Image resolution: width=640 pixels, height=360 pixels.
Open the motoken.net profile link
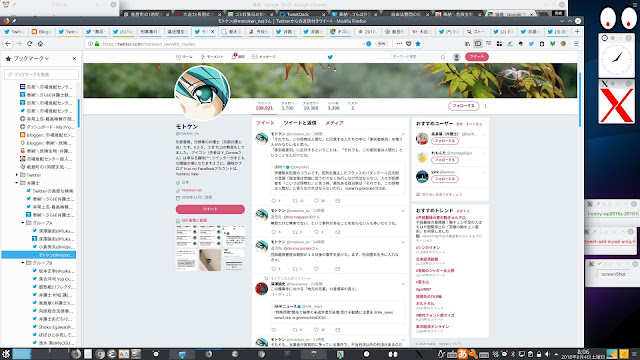(191, 190)
